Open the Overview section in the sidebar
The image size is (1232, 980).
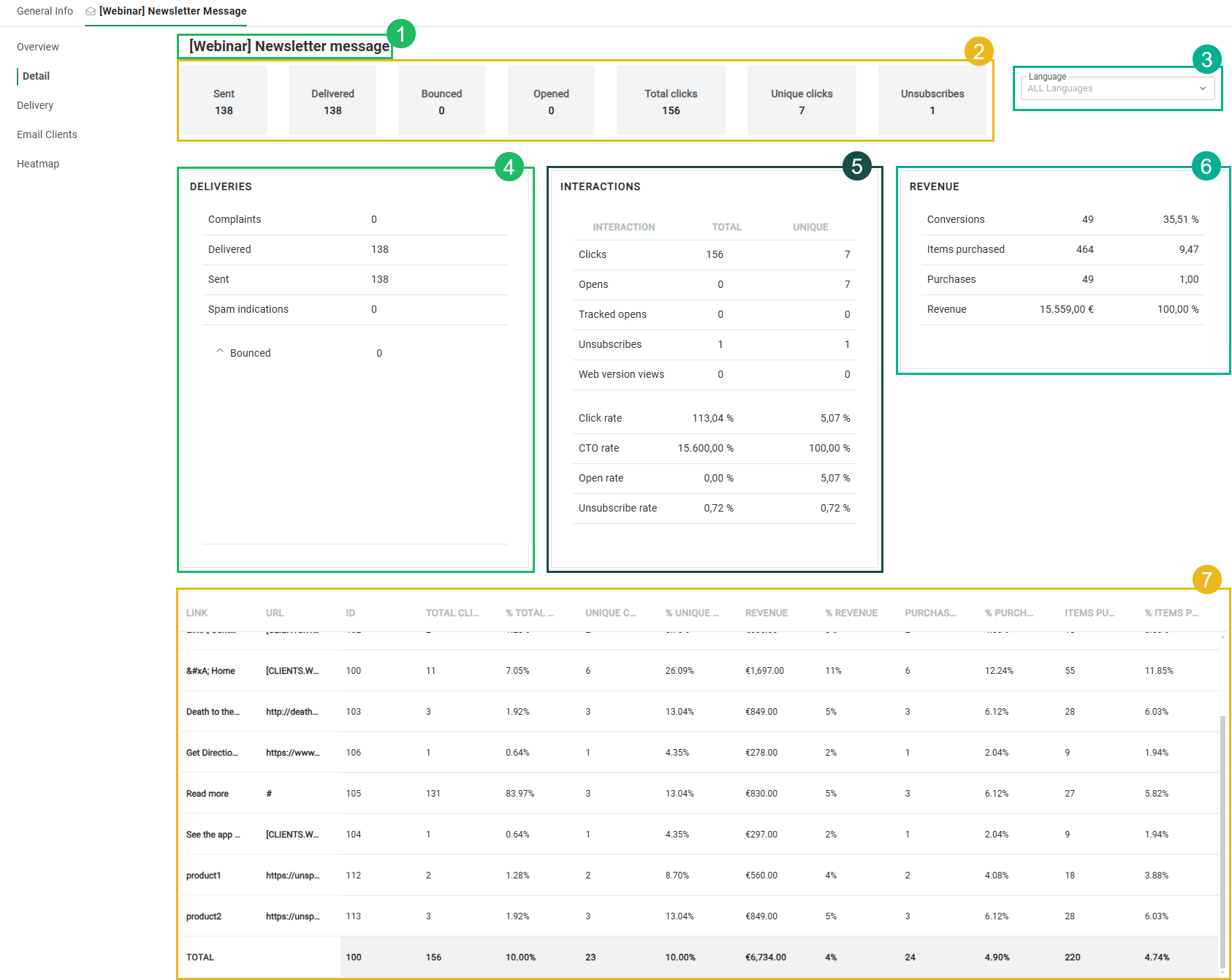click(x=38, y=47)
